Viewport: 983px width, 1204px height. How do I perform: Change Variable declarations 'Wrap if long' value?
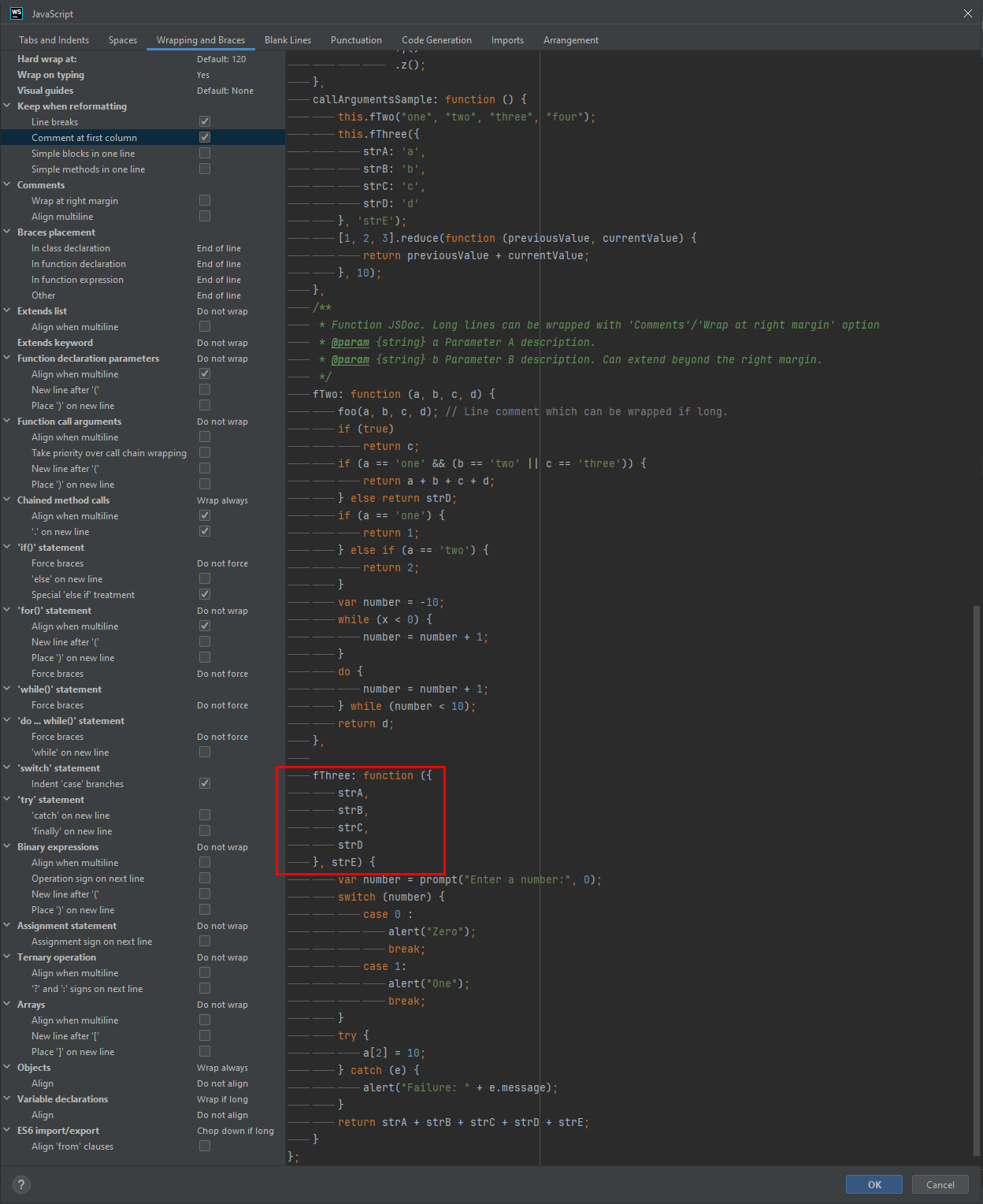(222, 1099)
